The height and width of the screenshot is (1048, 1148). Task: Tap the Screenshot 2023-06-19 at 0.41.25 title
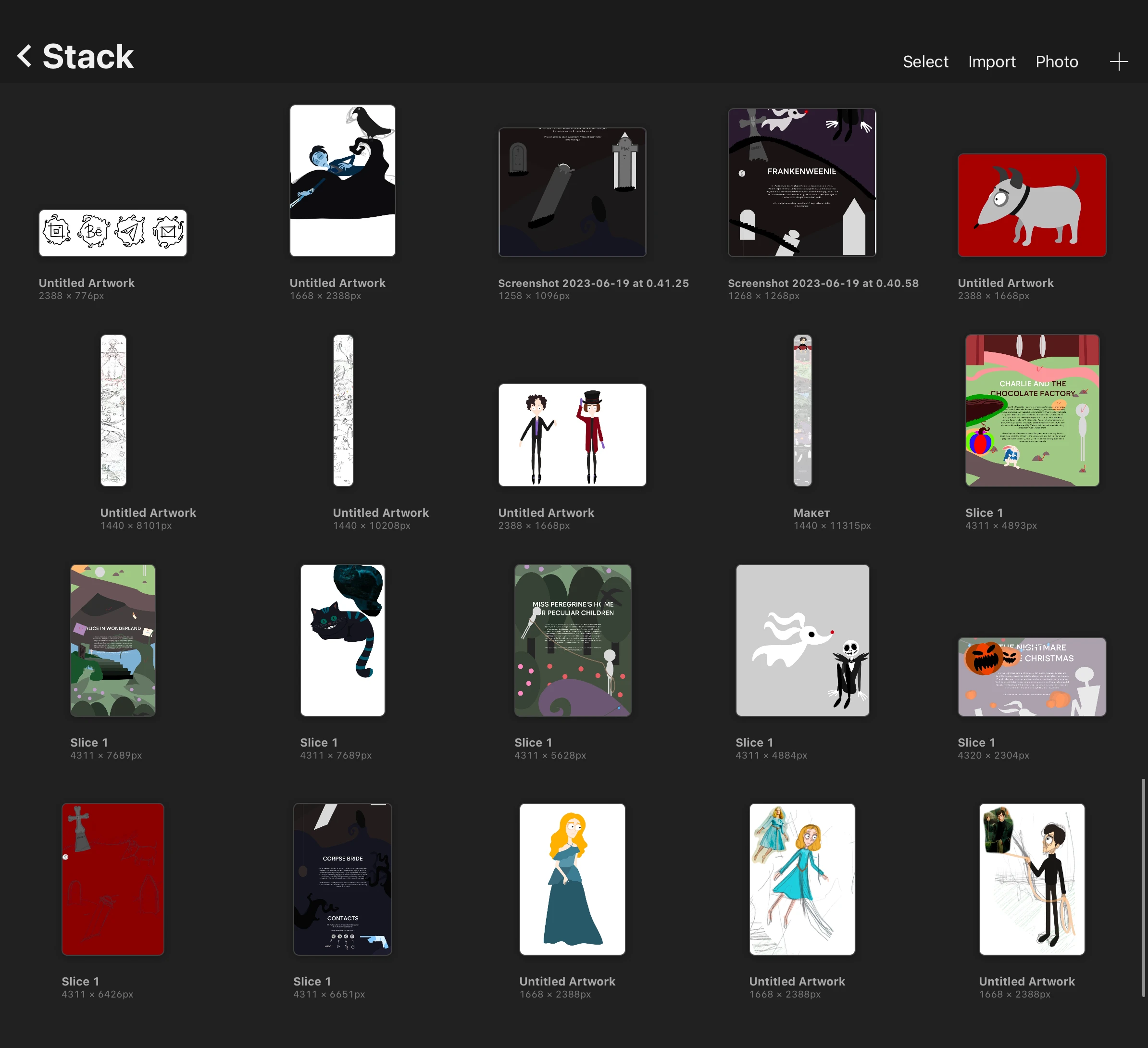tap(593, 283)
